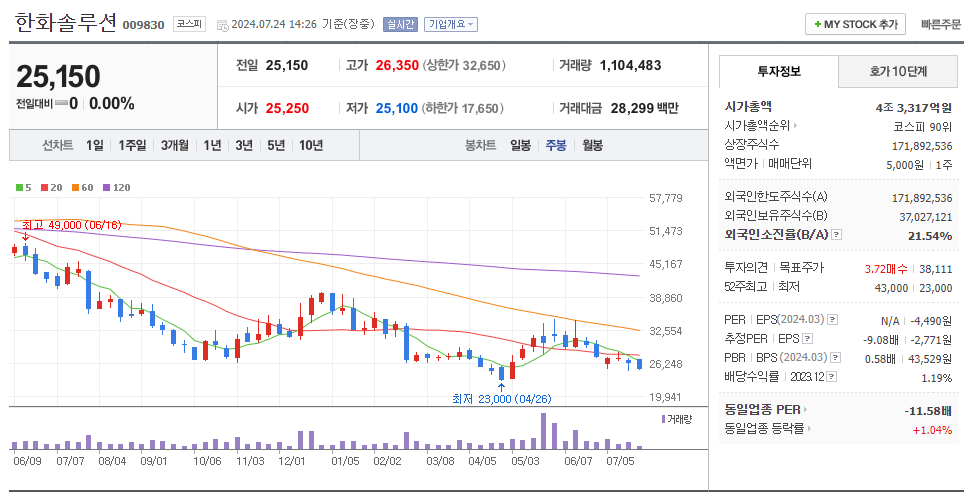Select the 1주일 line chart period

click(132, 146)
